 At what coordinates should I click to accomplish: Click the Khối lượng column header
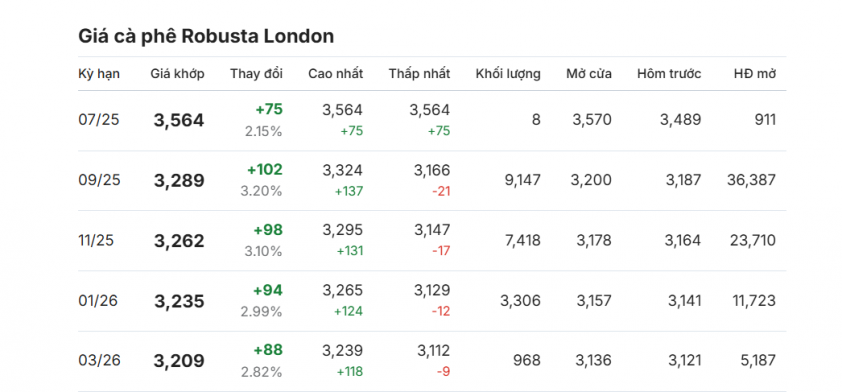coord(508,74)
